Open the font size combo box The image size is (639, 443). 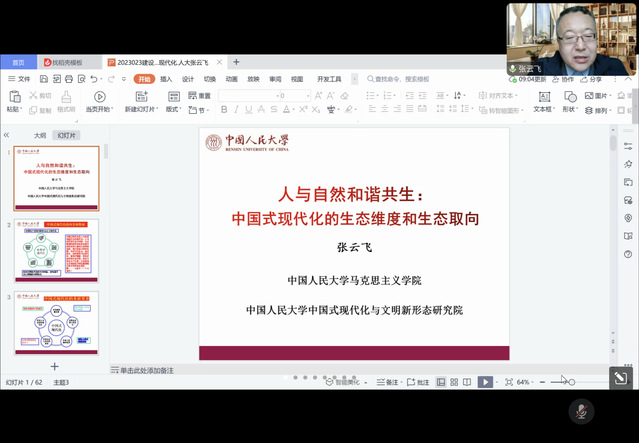click(x=295, y=96)
